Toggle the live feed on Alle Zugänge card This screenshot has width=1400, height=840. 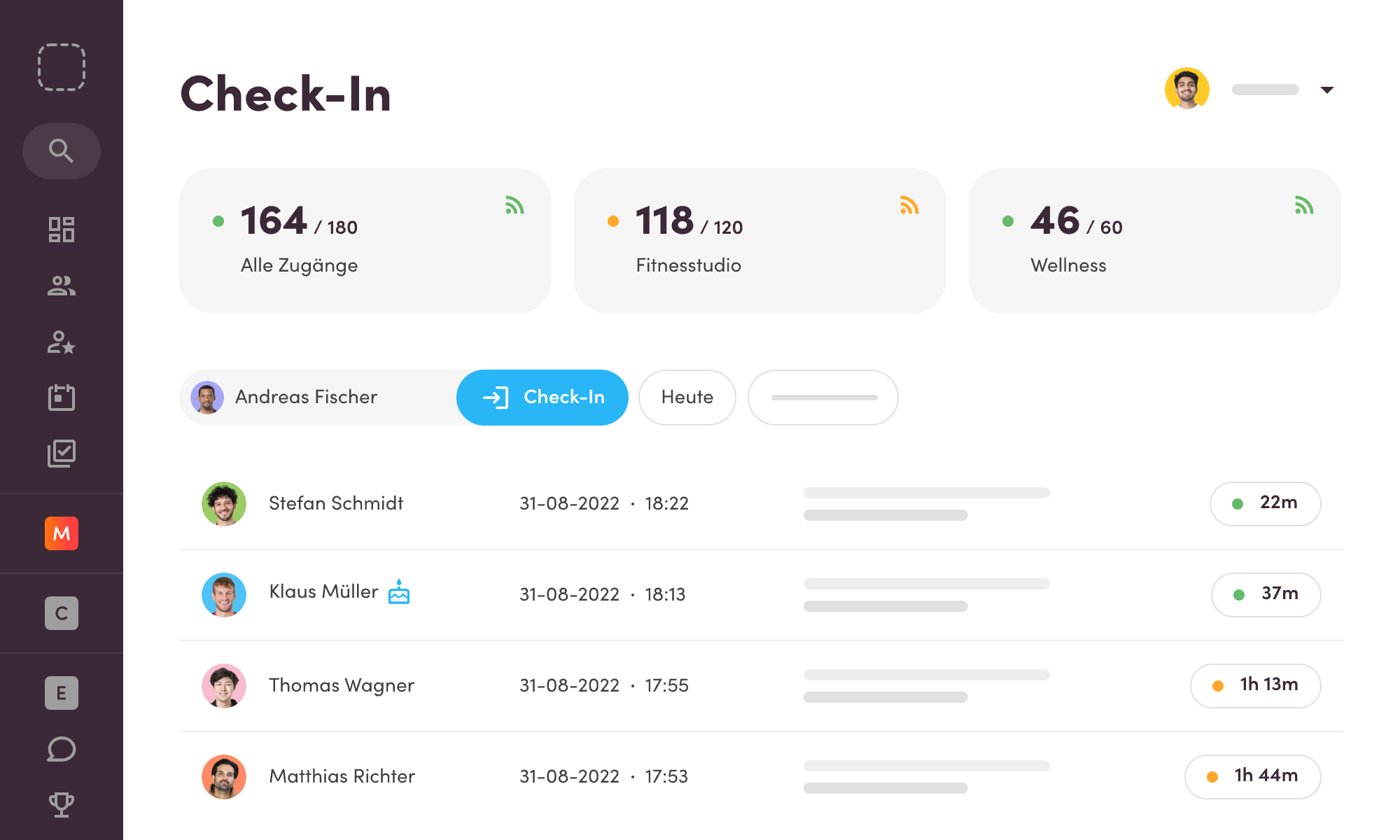(x=516, y=205)
